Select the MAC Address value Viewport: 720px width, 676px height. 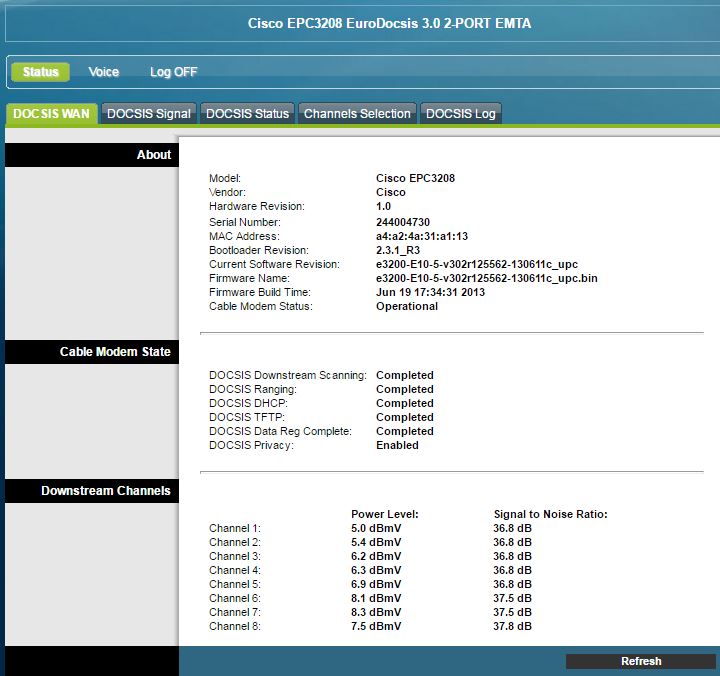421,236
